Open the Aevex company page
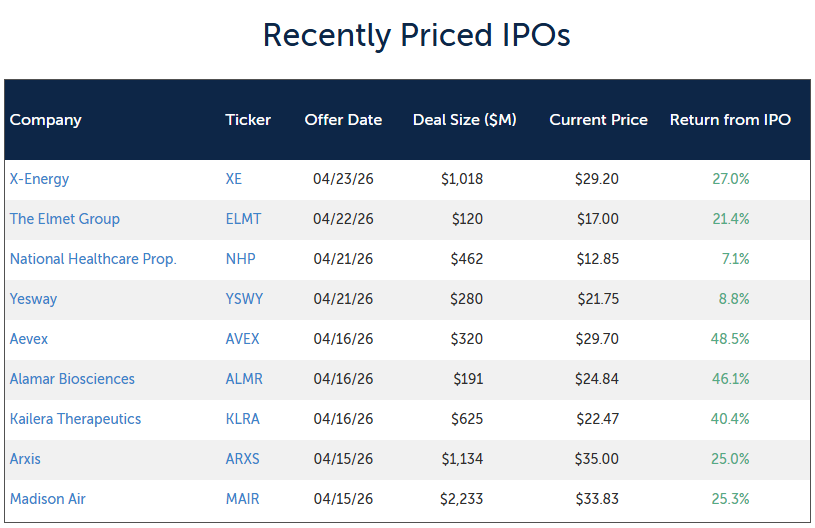 click(x=29, y=339)
